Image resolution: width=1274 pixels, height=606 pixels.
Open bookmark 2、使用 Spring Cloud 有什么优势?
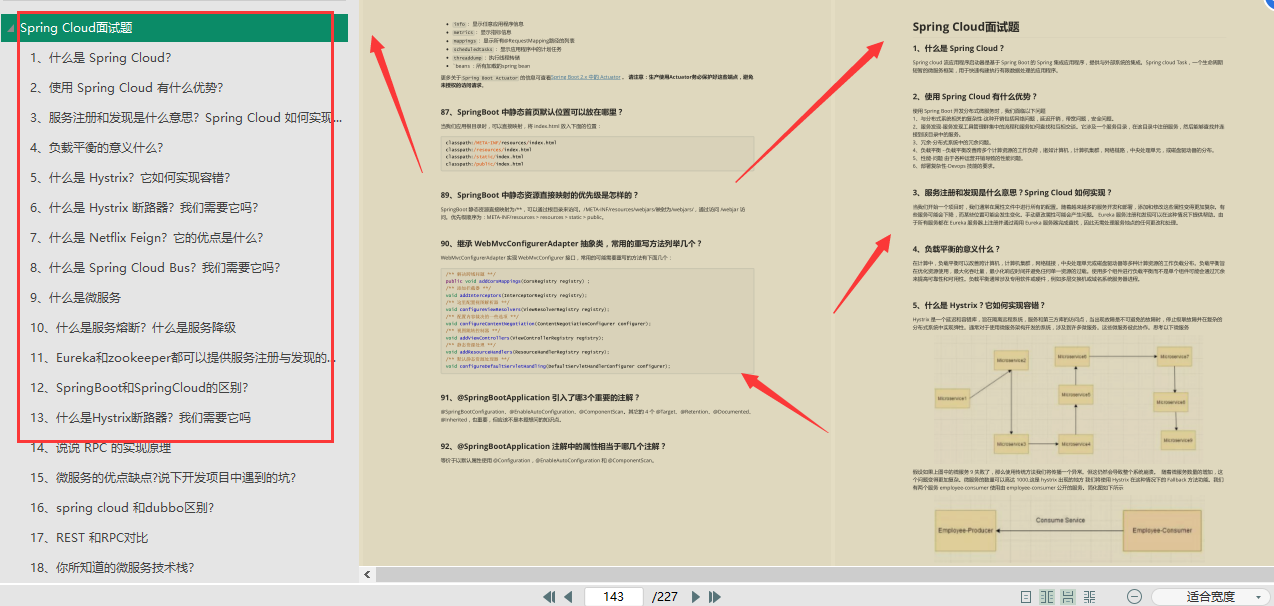point(127,88)
